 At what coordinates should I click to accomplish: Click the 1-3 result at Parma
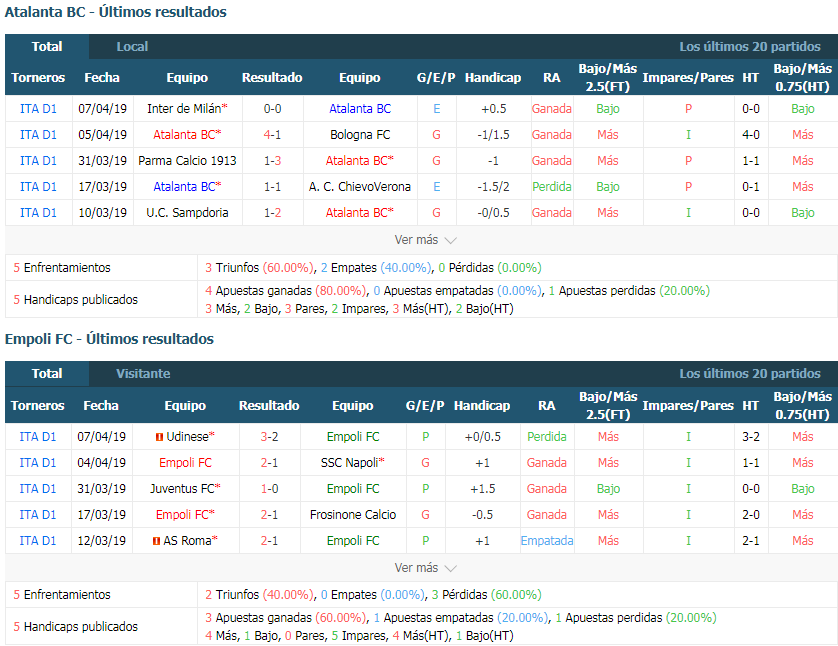272,160
